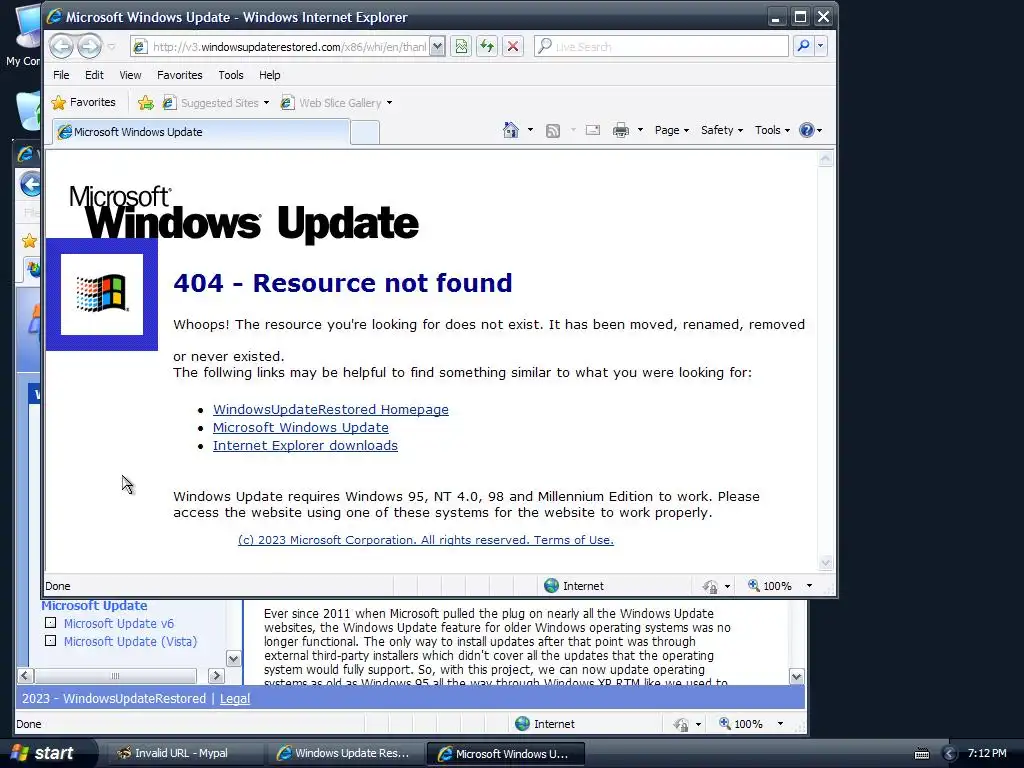Click the Print icon in command bar

point(620,130)
